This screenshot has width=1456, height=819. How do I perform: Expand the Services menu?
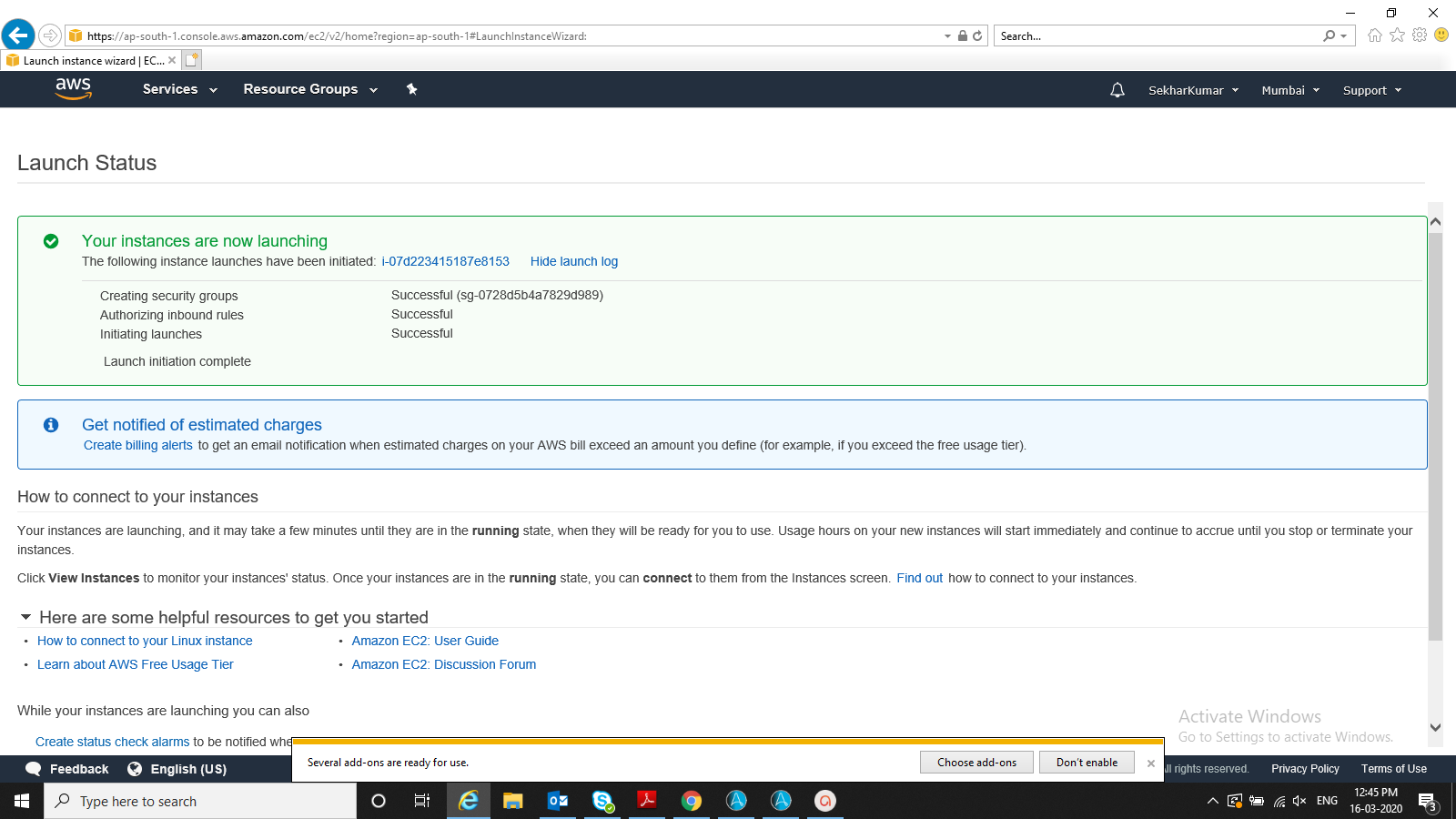point(180,89)
